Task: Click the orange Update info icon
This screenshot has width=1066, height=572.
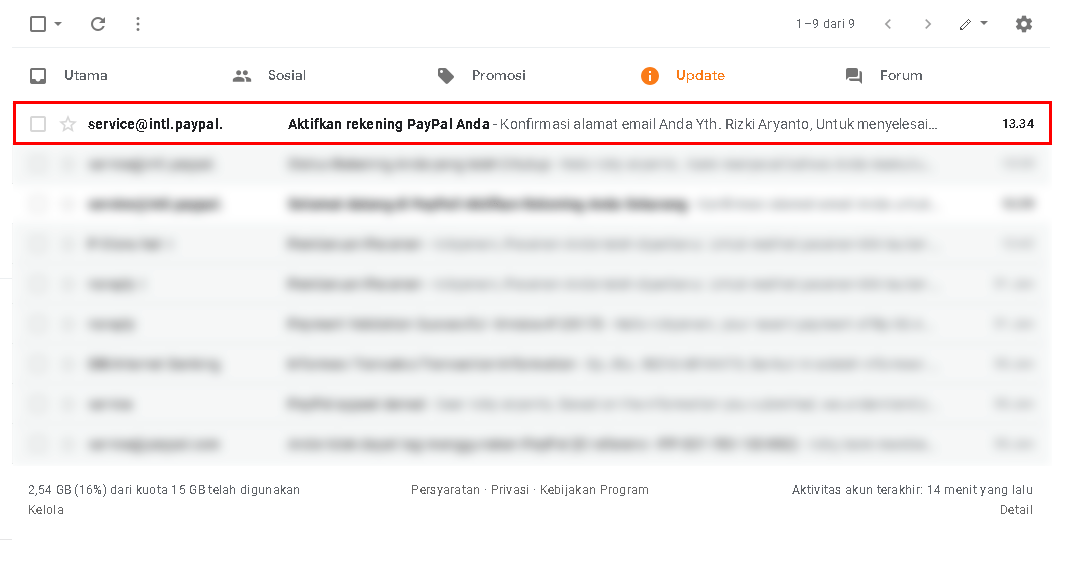Action: [x=650, y=75]
